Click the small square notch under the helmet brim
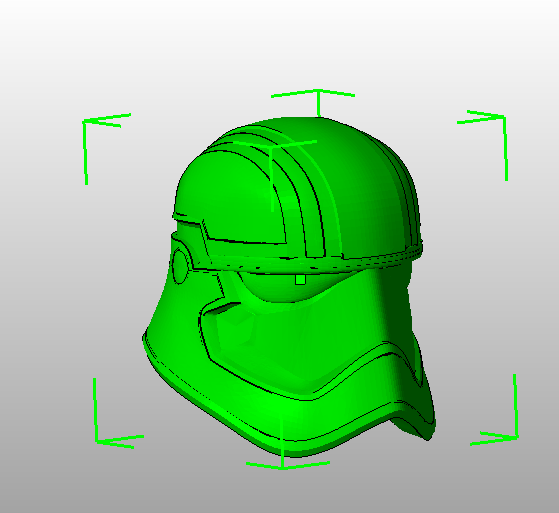The image size is (559, 513). [300, 279]
